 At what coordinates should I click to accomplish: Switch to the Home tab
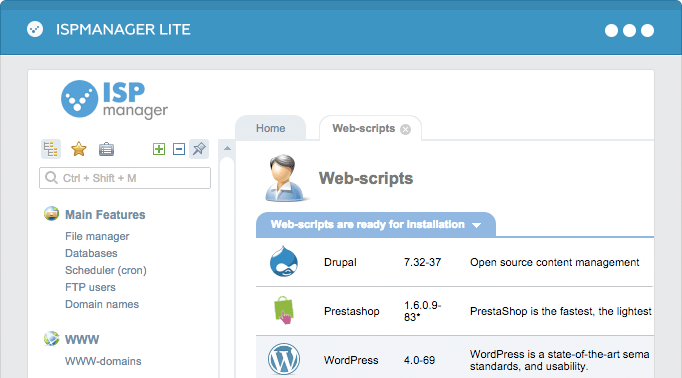coord(271,128)
